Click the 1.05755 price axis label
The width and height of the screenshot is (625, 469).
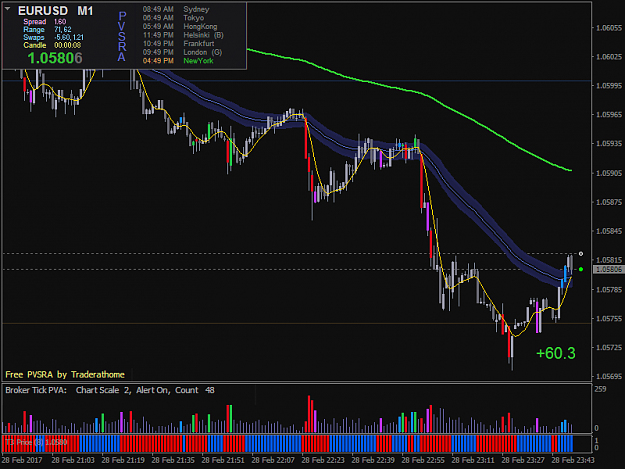click(609, 319)
